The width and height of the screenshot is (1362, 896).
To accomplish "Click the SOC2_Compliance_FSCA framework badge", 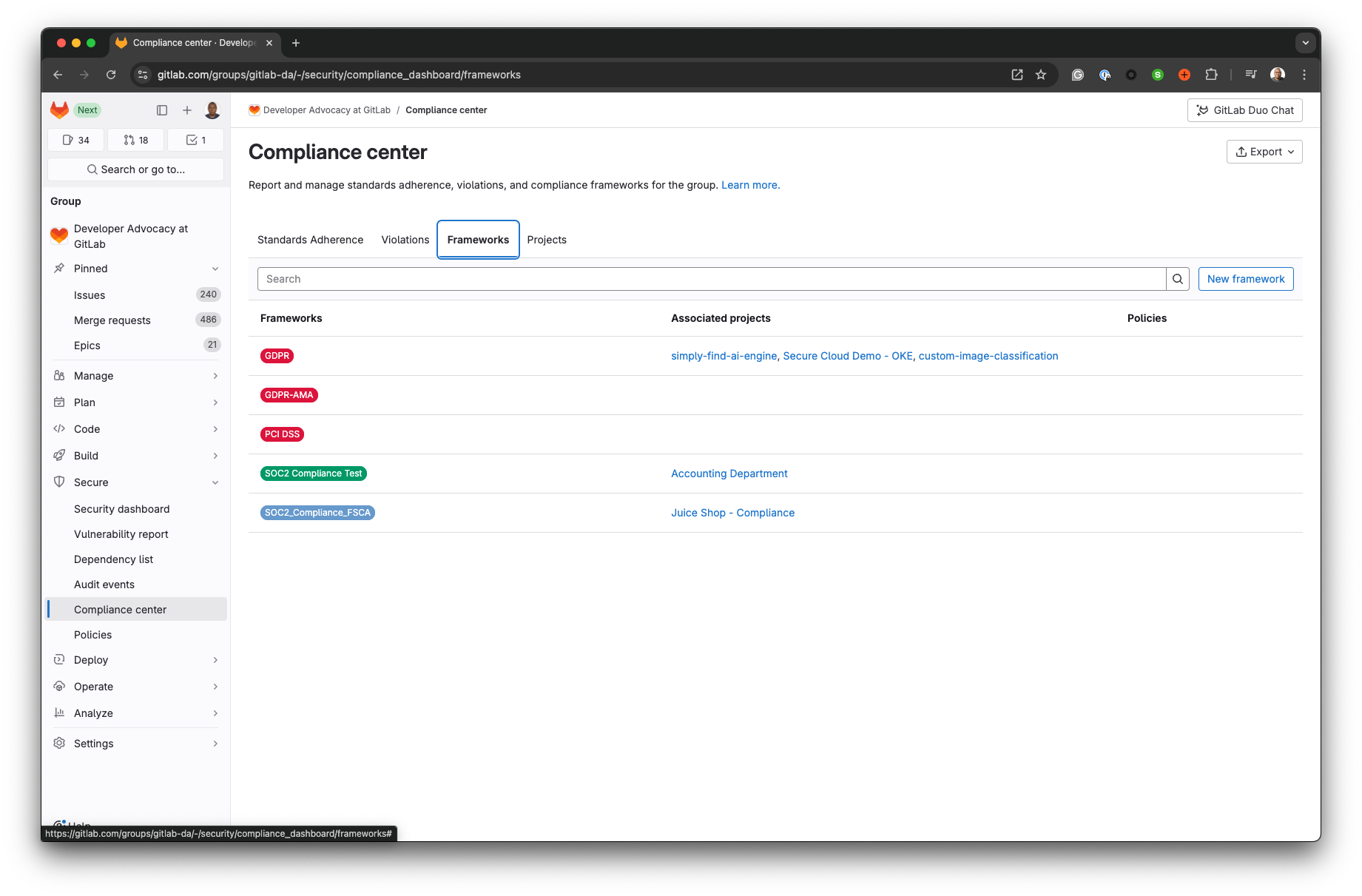I will tap(317, 513).
